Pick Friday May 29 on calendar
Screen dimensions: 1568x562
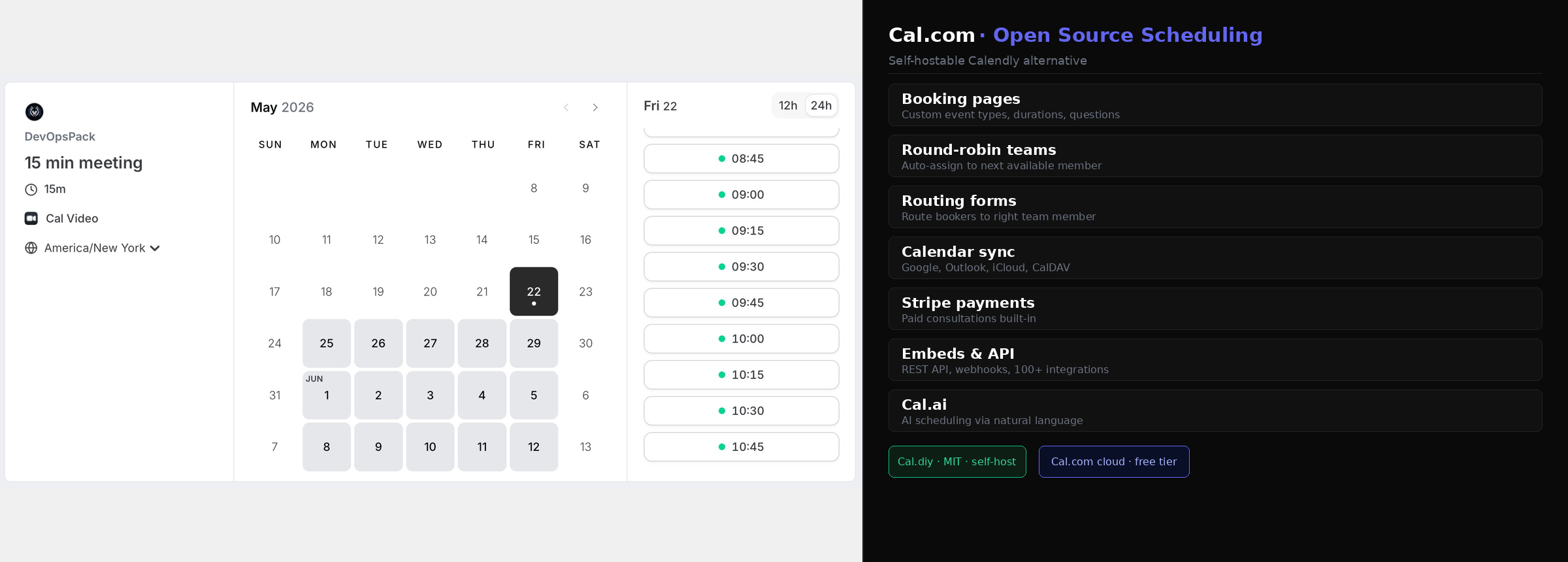point(534,343)
